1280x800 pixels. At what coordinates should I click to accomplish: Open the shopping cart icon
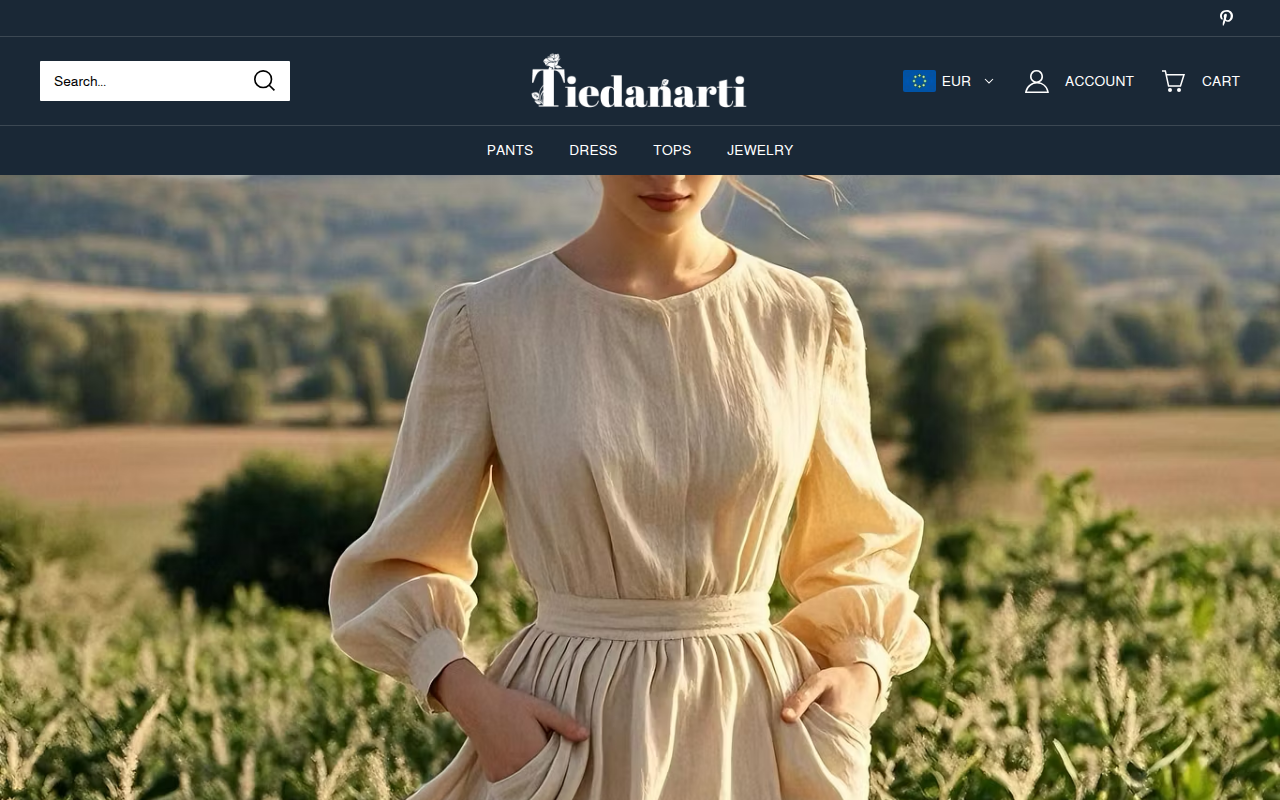tap(1173, 81)
